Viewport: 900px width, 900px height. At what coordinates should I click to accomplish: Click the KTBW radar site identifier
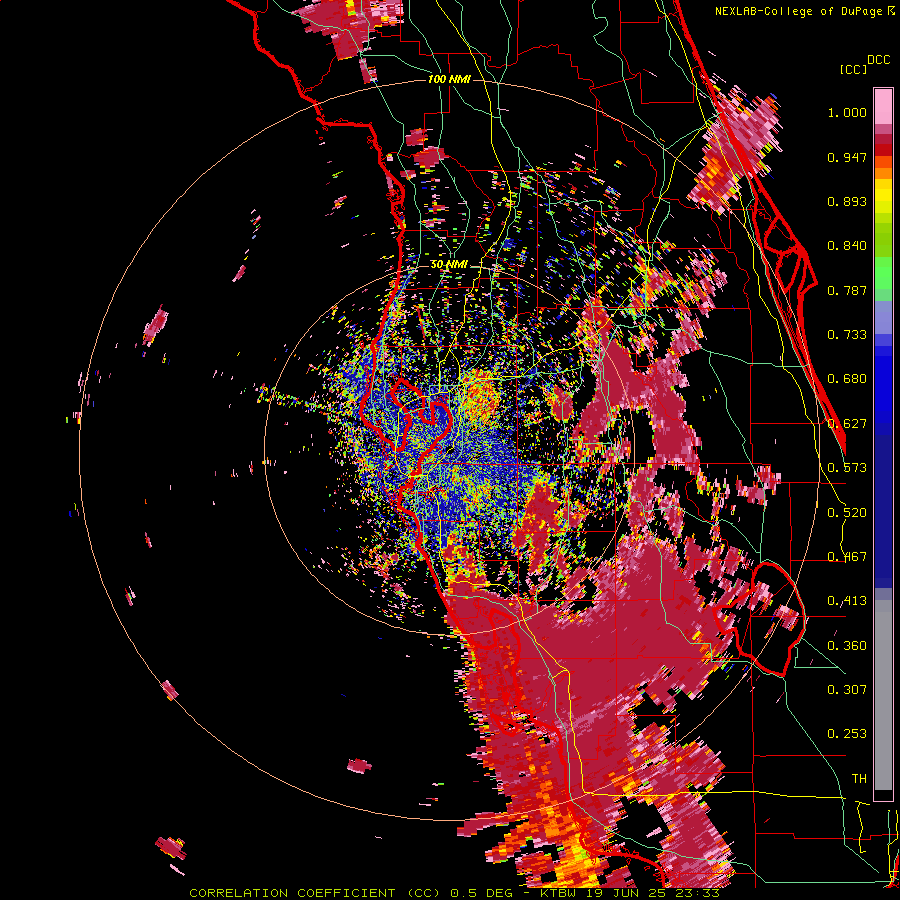pos(558,893)
